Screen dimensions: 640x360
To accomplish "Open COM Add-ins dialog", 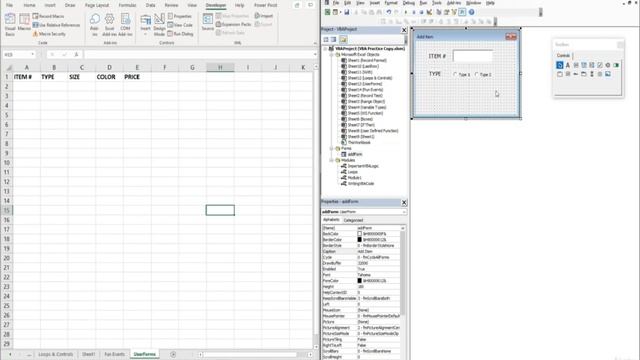I will point(125,24).
